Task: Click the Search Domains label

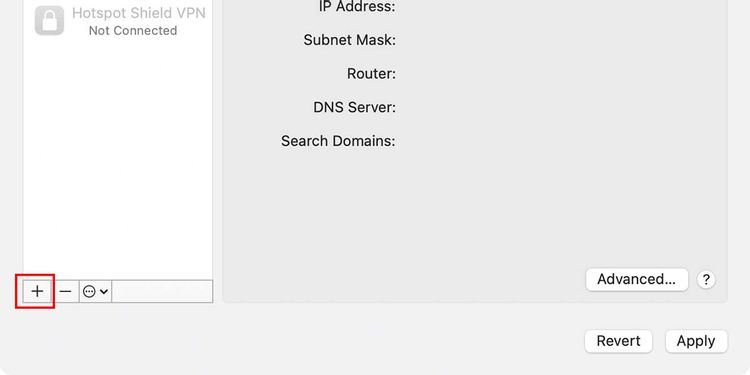Action: [x=338, y=141]
